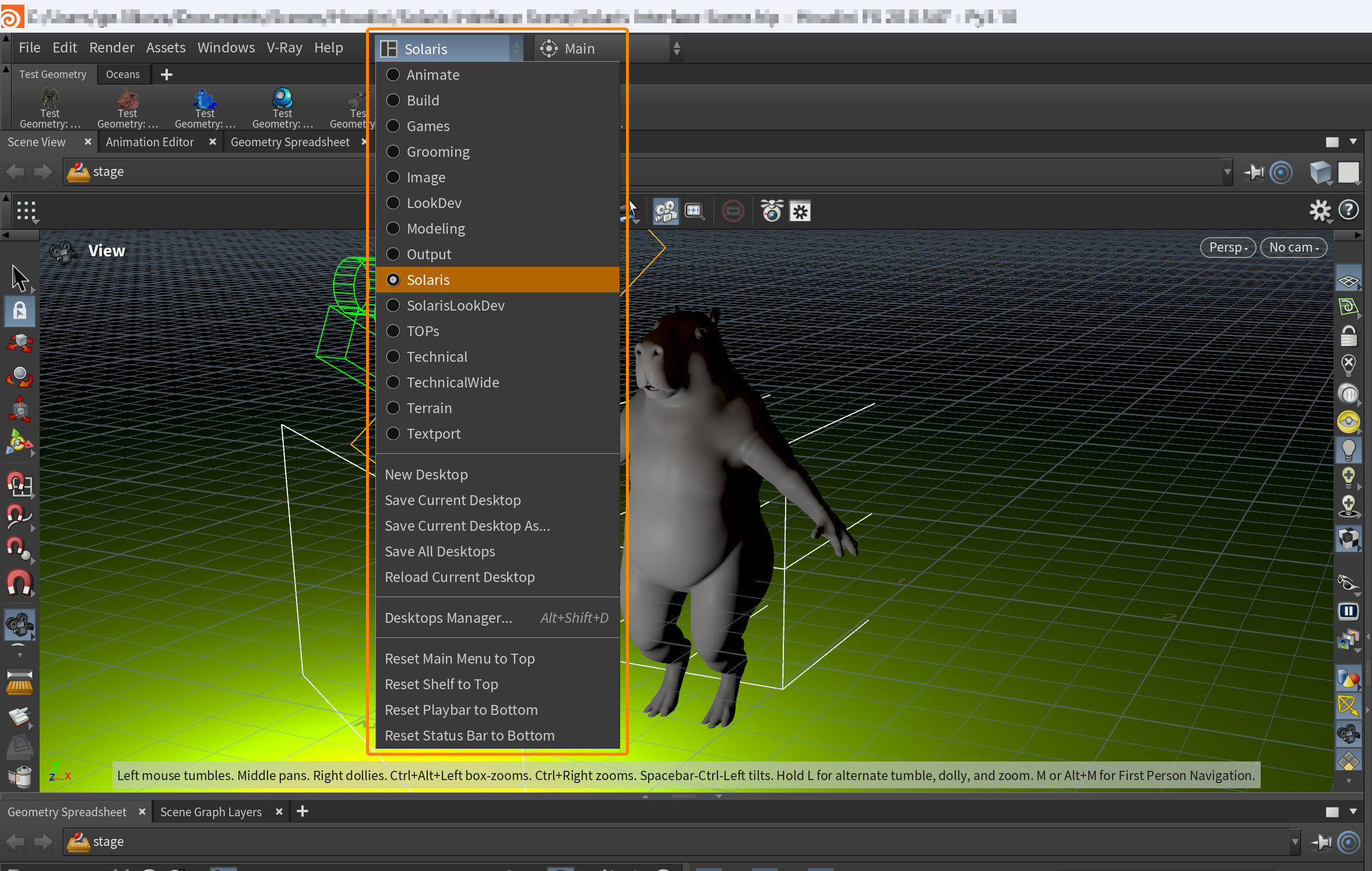Click the pause viewport updates icon
The width and height of the screenshot is (1372, 871).
click(1349, 611)
